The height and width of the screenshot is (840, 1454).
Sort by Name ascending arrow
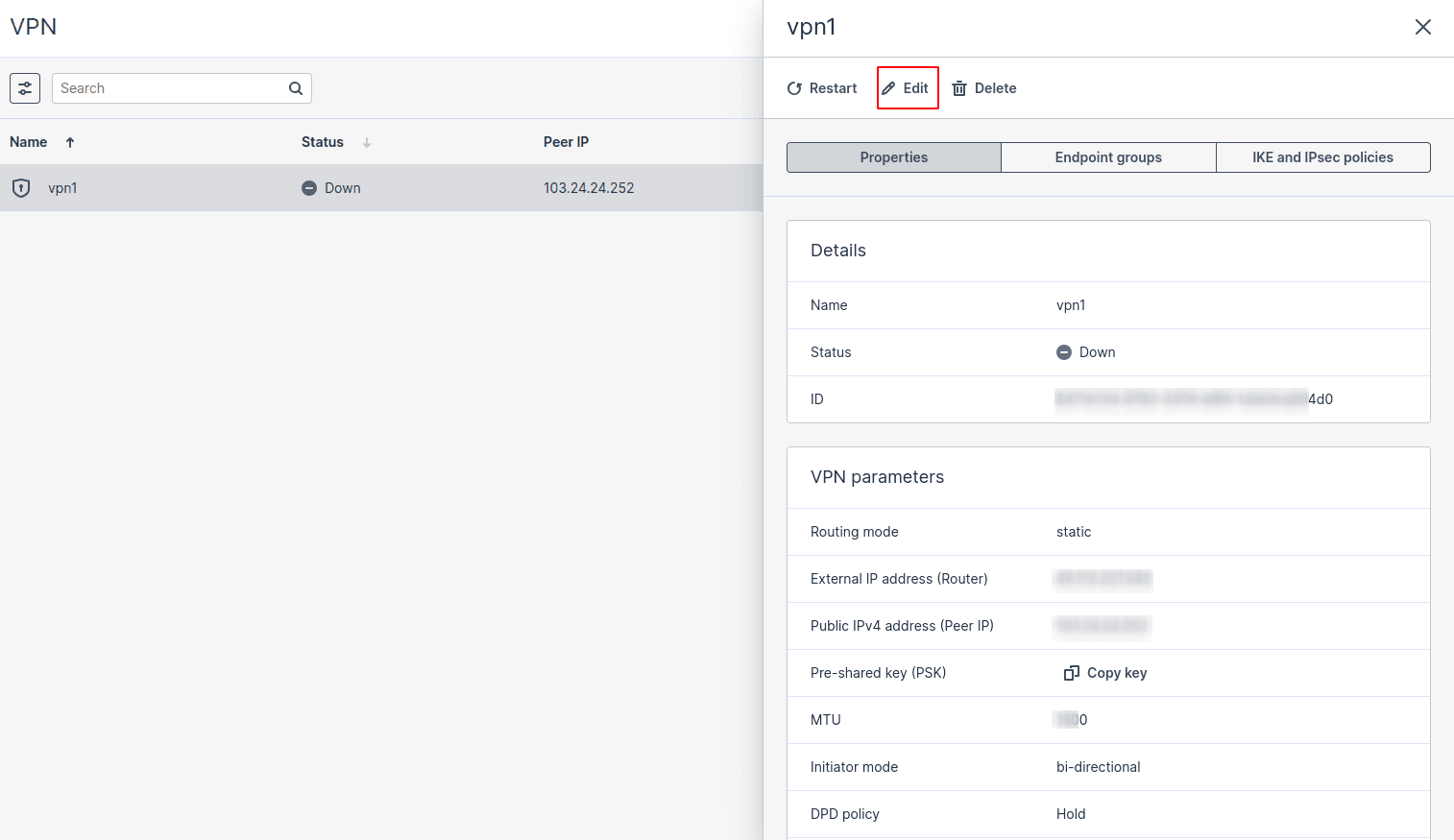(x=70, y=142)
